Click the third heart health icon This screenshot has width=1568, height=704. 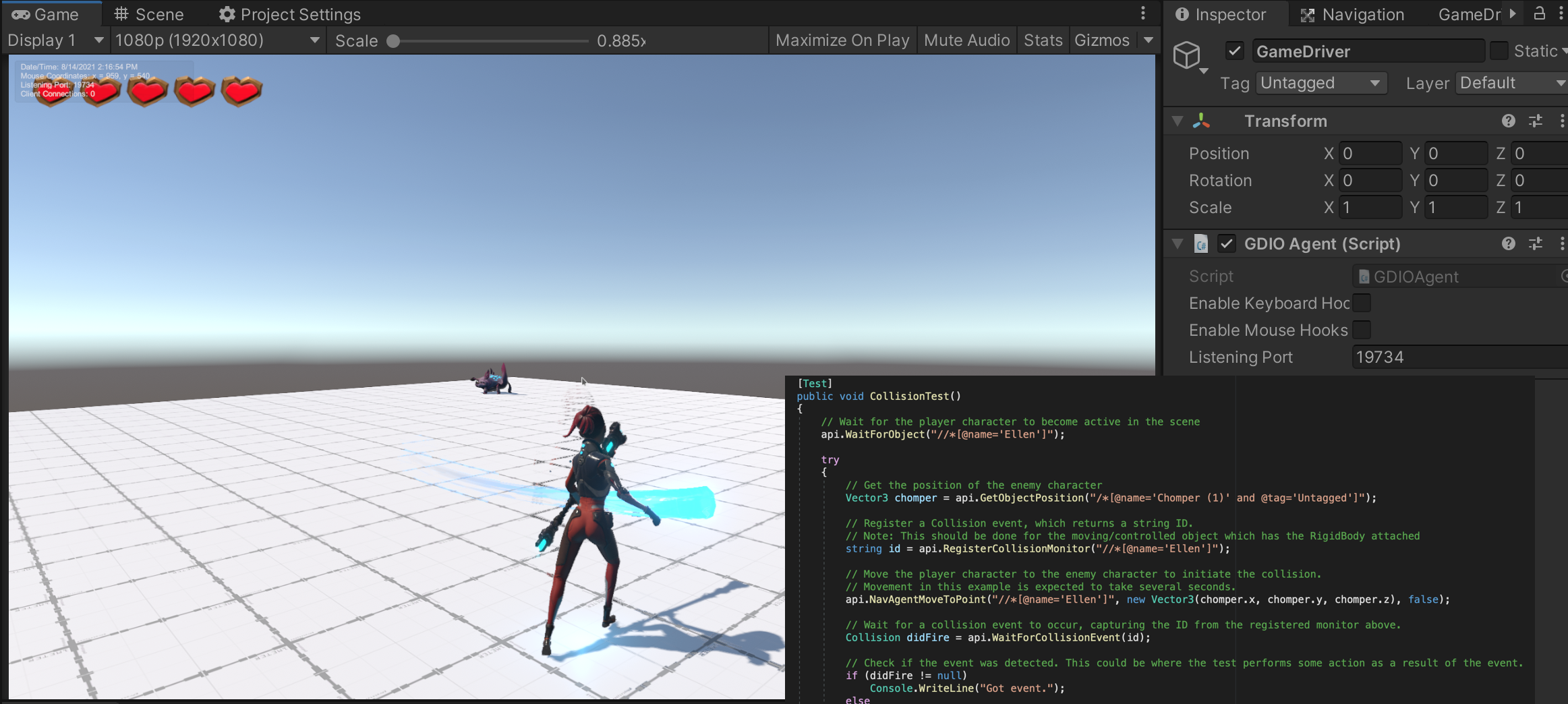pyautogui.click(x=147, y=91)
